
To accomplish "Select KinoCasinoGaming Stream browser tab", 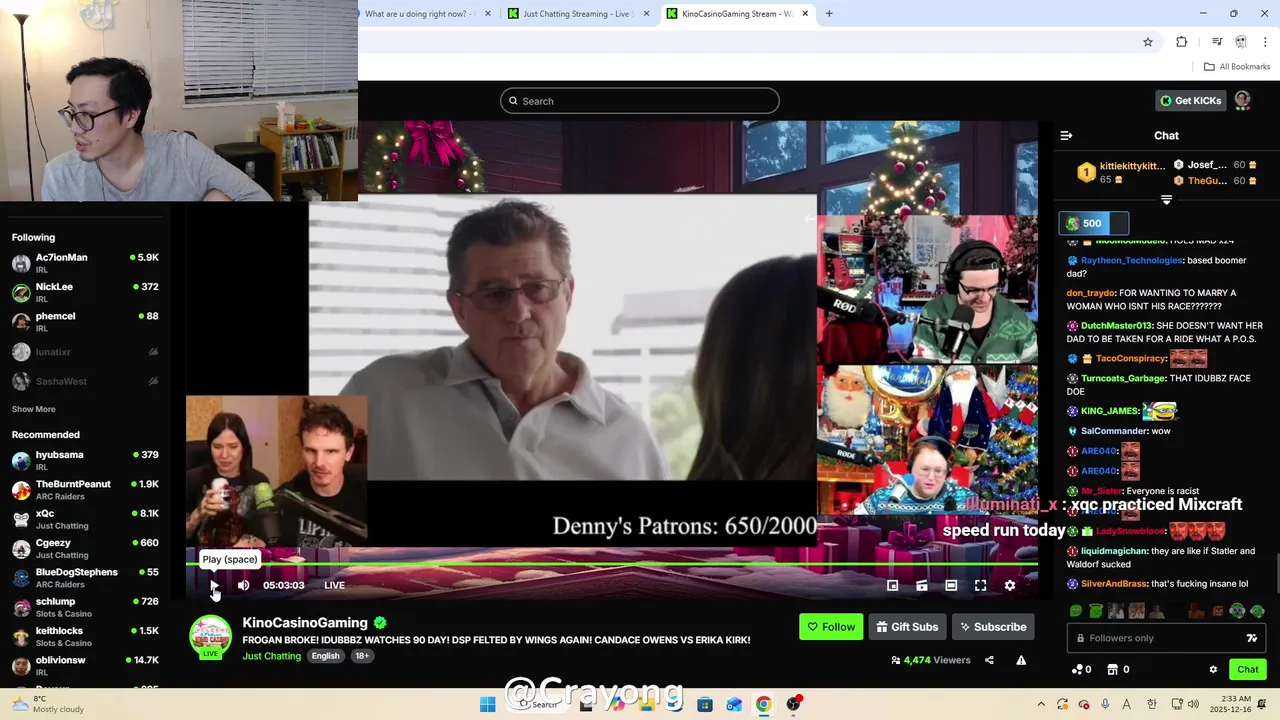I will tap(736, 14).
